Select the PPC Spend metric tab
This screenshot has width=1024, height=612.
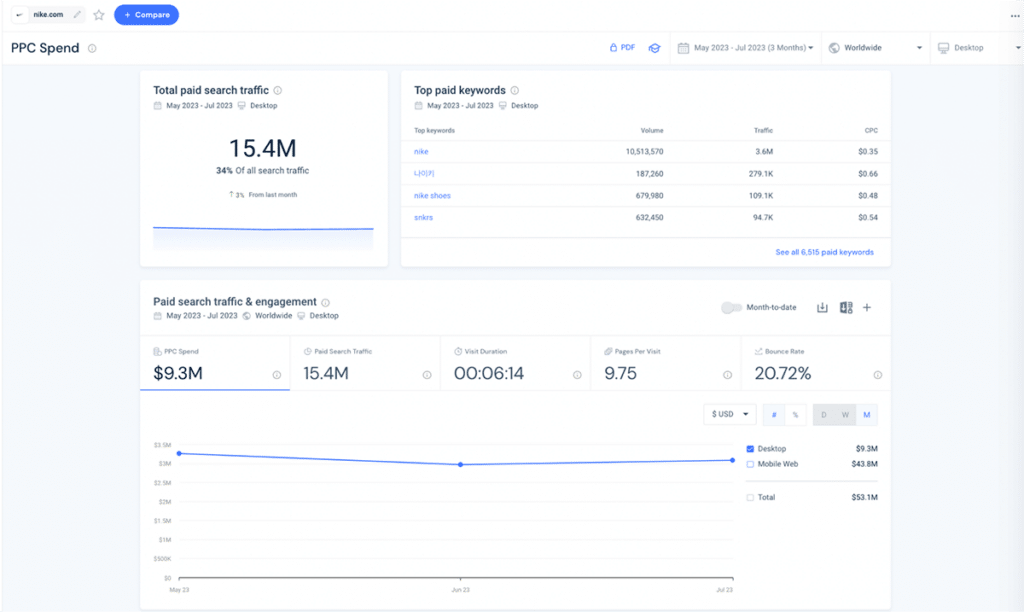click(x=215, y=363)
